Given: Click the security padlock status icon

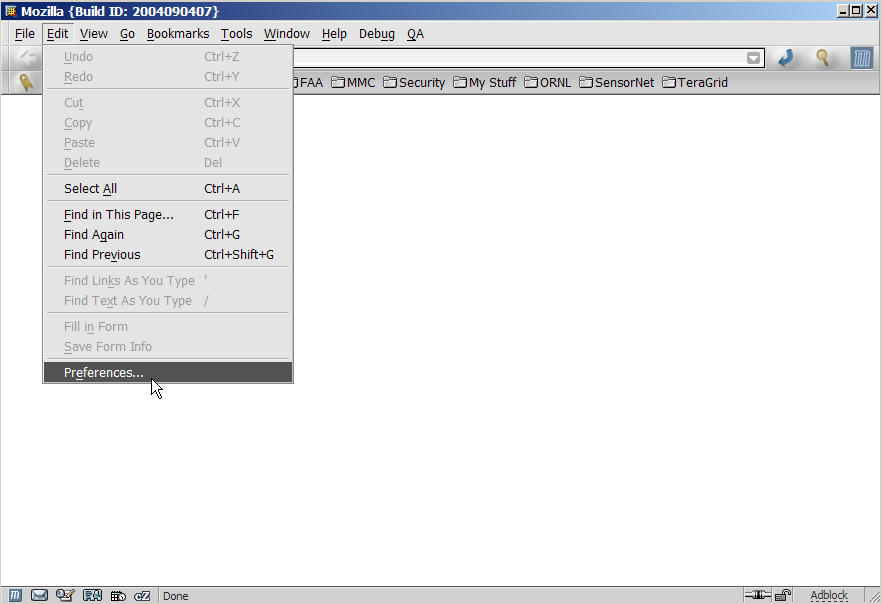Looking at the screenshot, I should coord(783,595).
